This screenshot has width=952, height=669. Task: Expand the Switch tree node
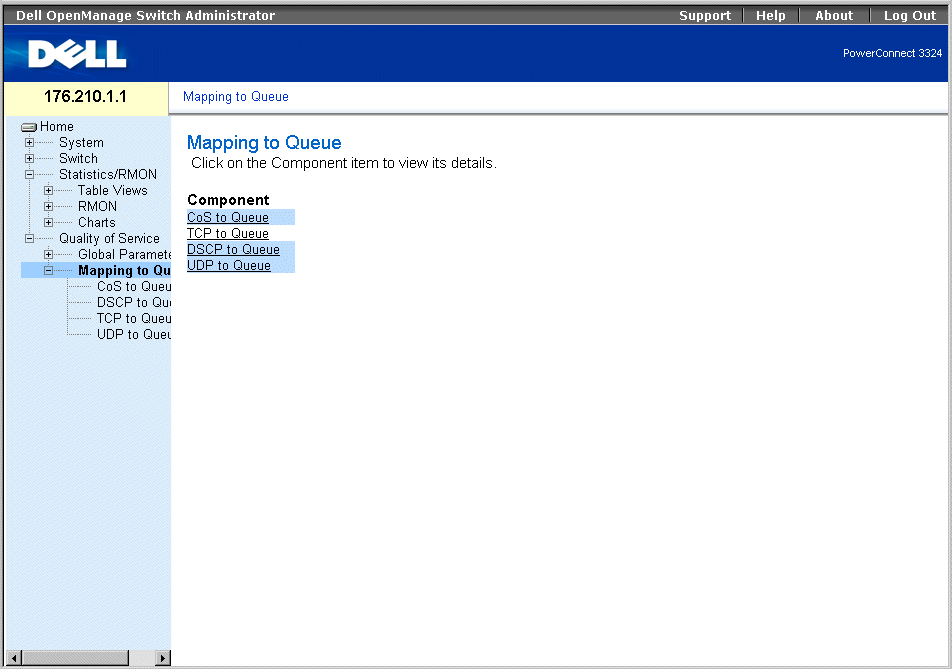click(x=29, y=158)
